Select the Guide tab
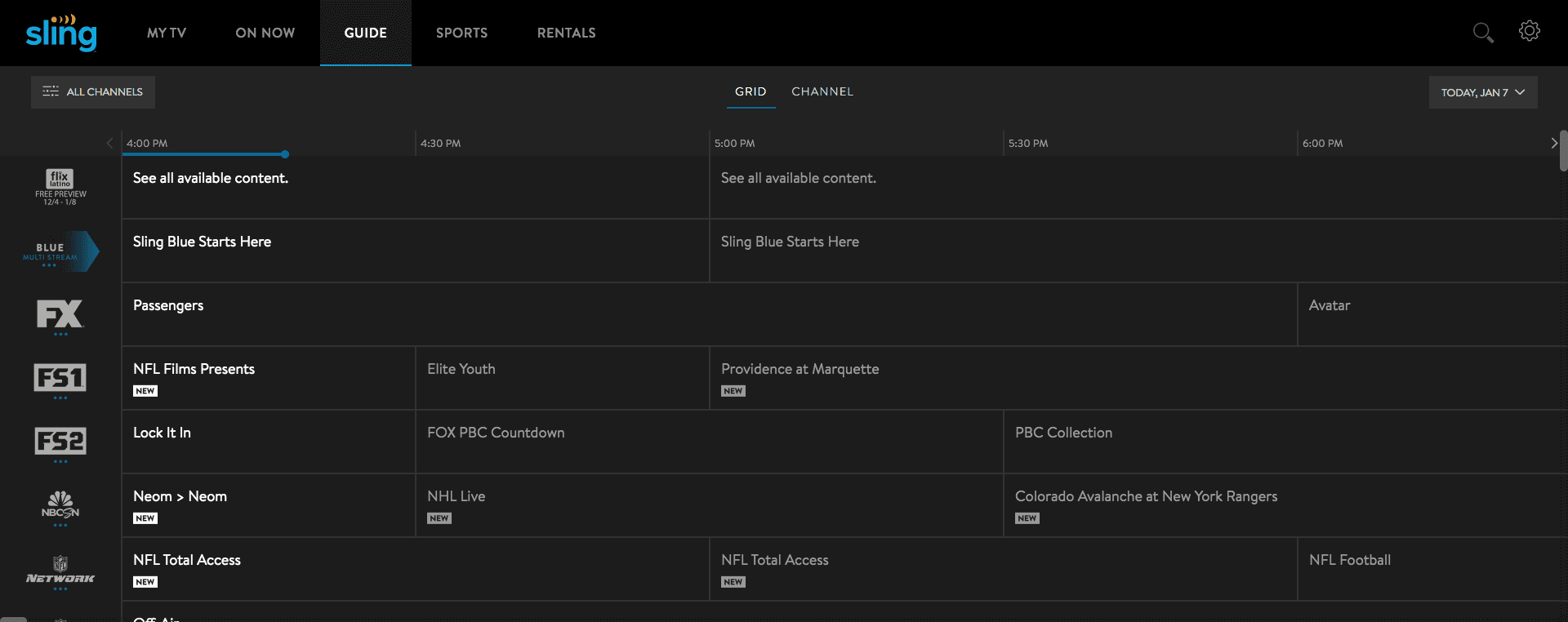1568x622 pixels. pos(366,33)
